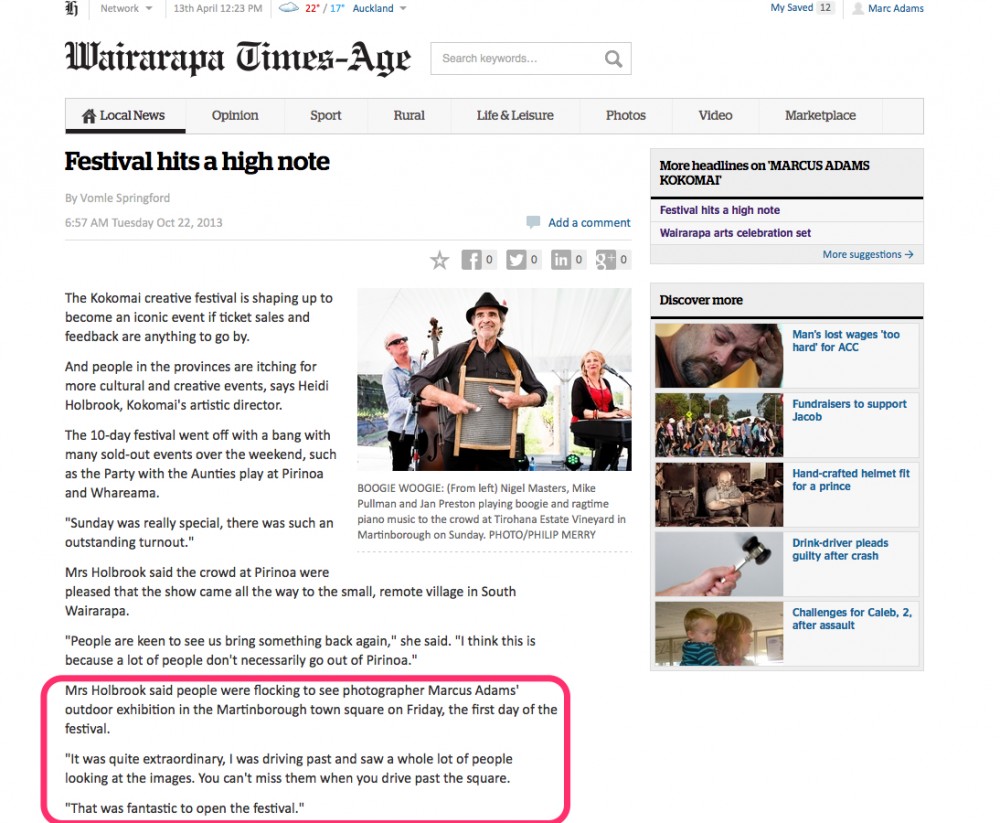This screenshot has width=1000, height=823.
Task: Open the gavel thumbnail for drink-driver story
Action: click(x=718, y=563)
